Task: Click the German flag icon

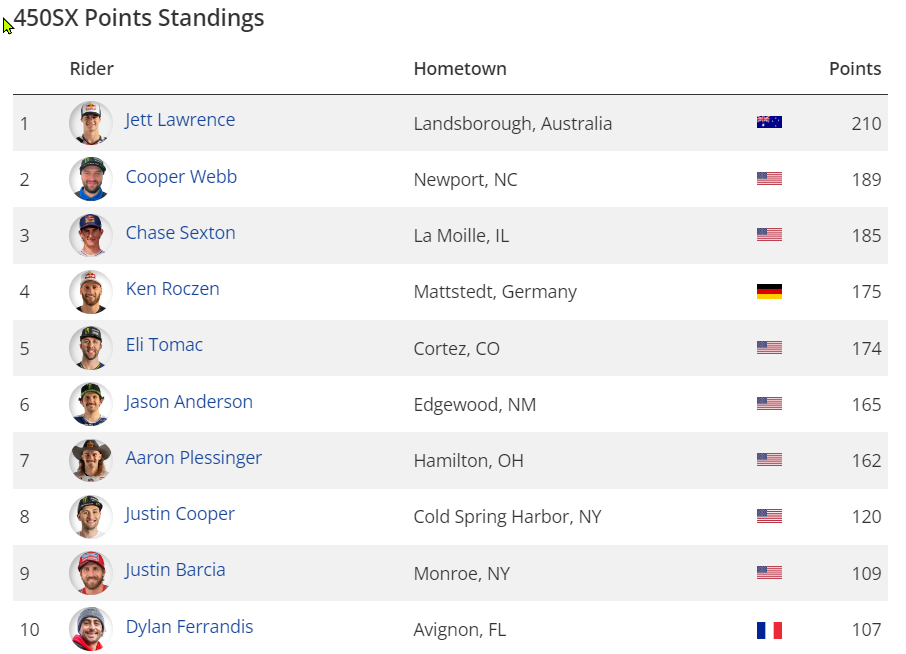Action: (769, 292)
